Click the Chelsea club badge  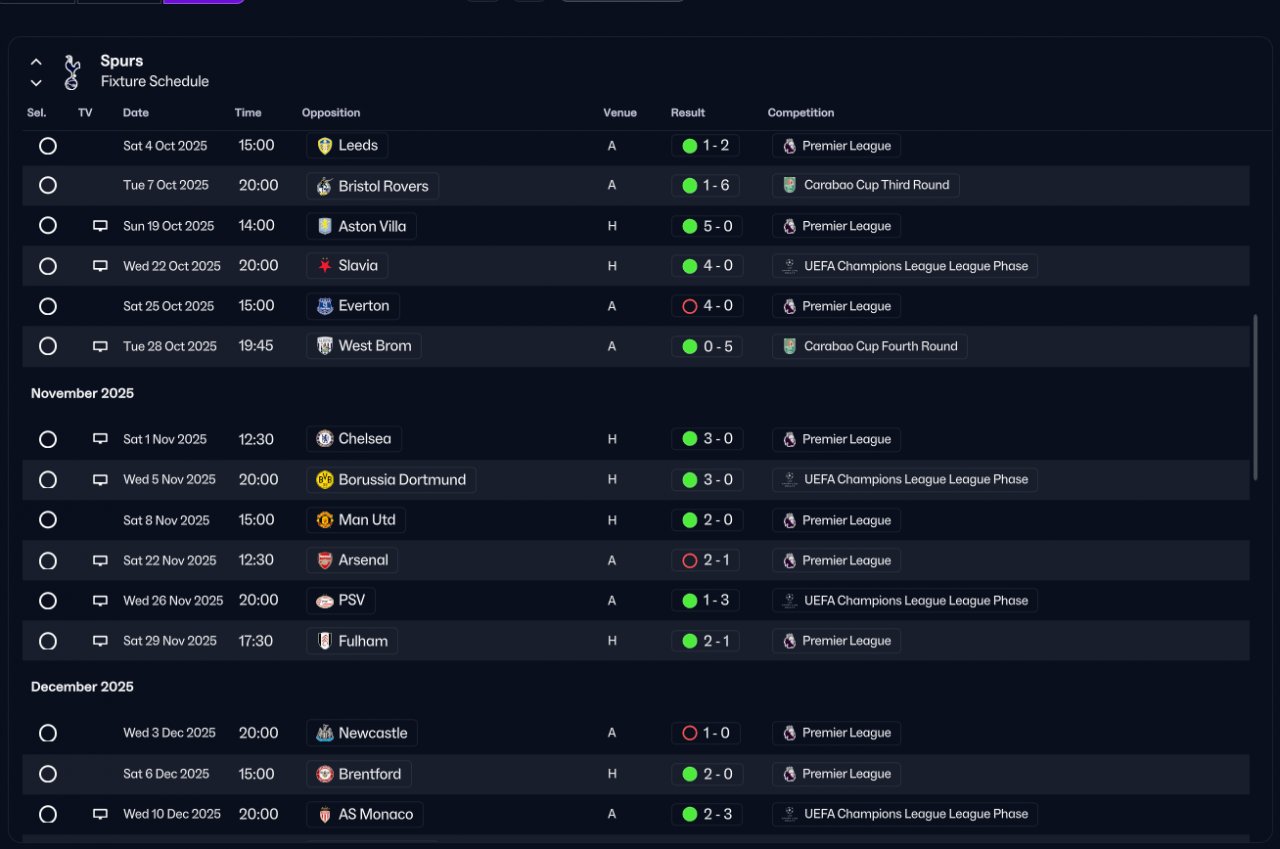pyautogui.click(x=324, y=439)
